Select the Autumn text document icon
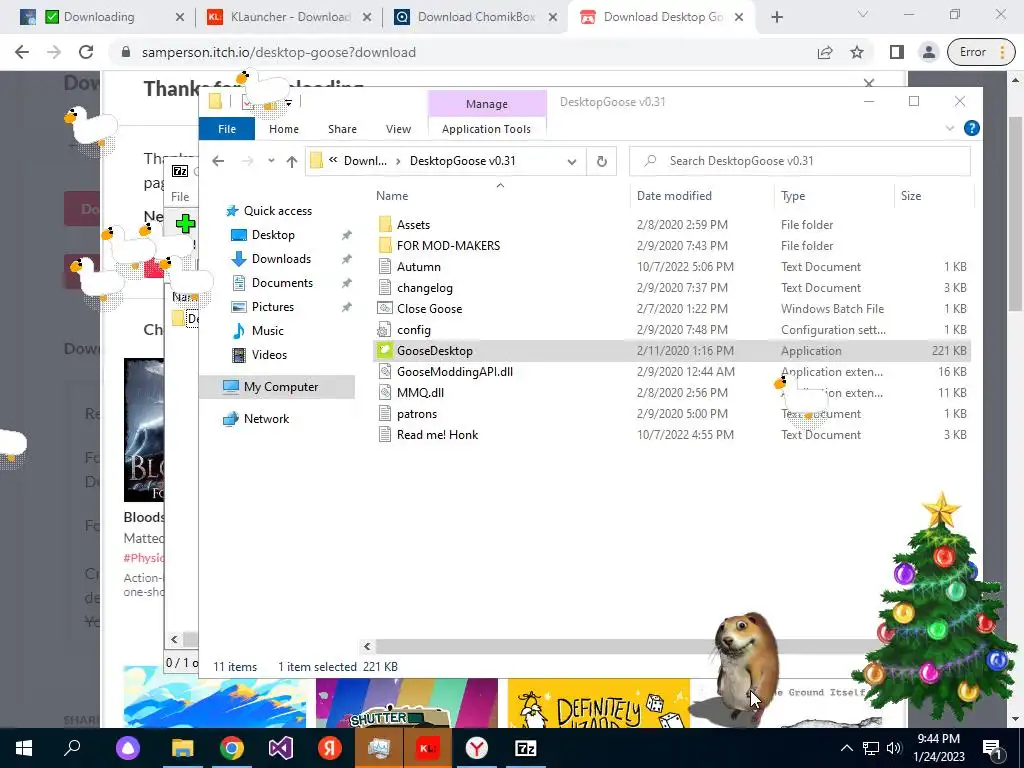 pos(385,266)
